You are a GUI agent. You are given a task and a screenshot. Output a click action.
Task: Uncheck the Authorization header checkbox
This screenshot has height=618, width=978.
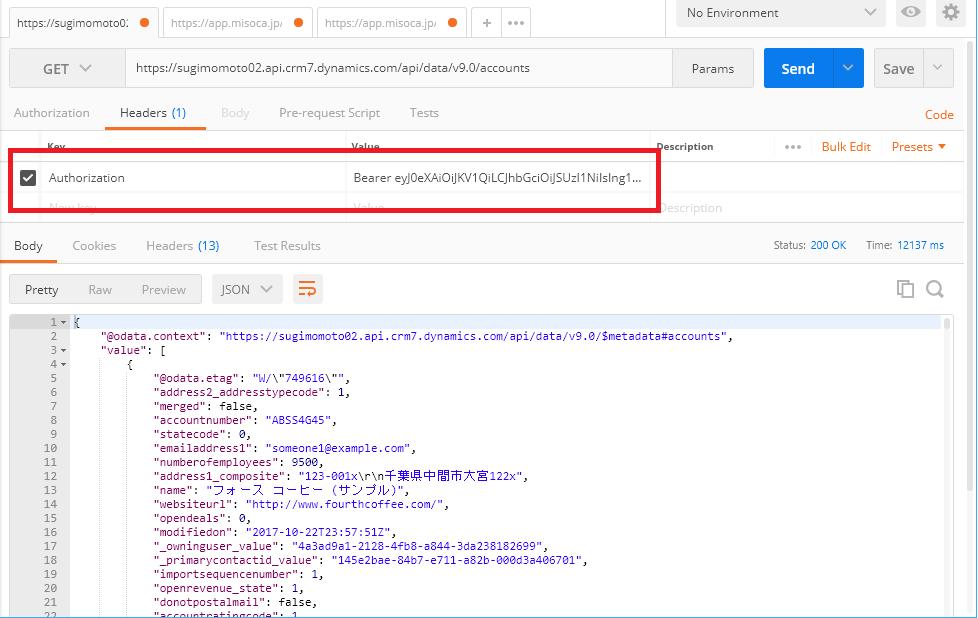pos(28,178)
